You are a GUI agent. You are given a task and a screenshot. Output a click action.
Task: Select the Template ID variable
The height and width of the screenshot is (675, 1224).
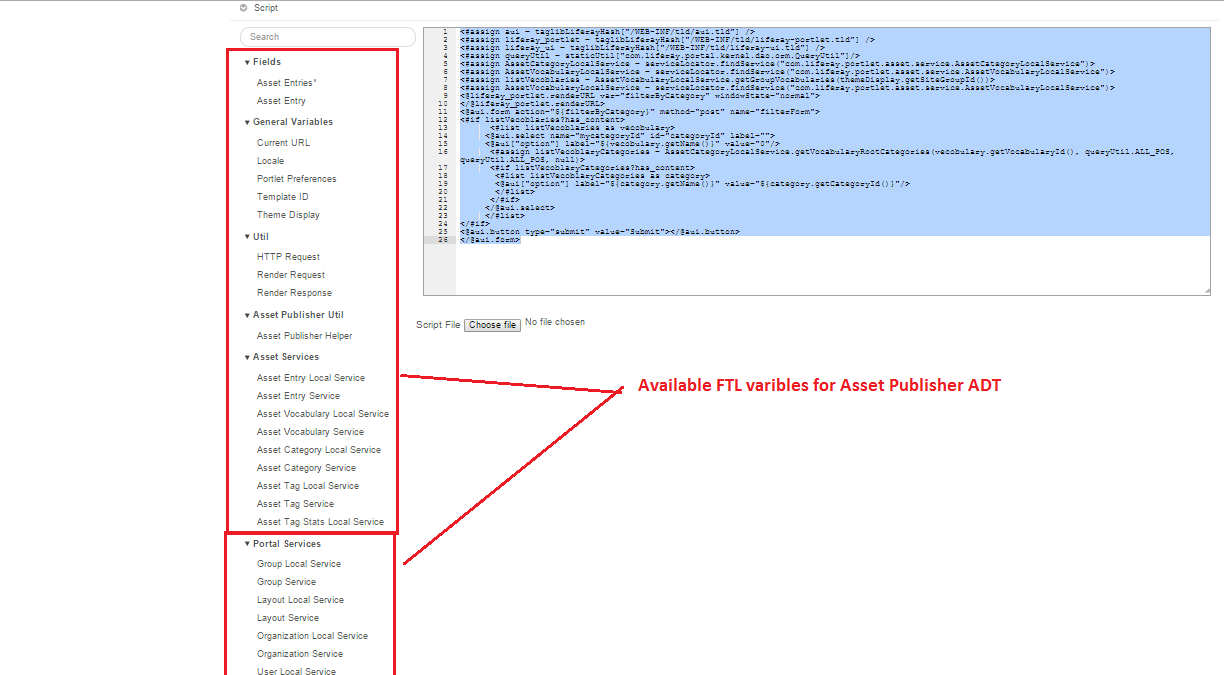[x=282, y=196]
